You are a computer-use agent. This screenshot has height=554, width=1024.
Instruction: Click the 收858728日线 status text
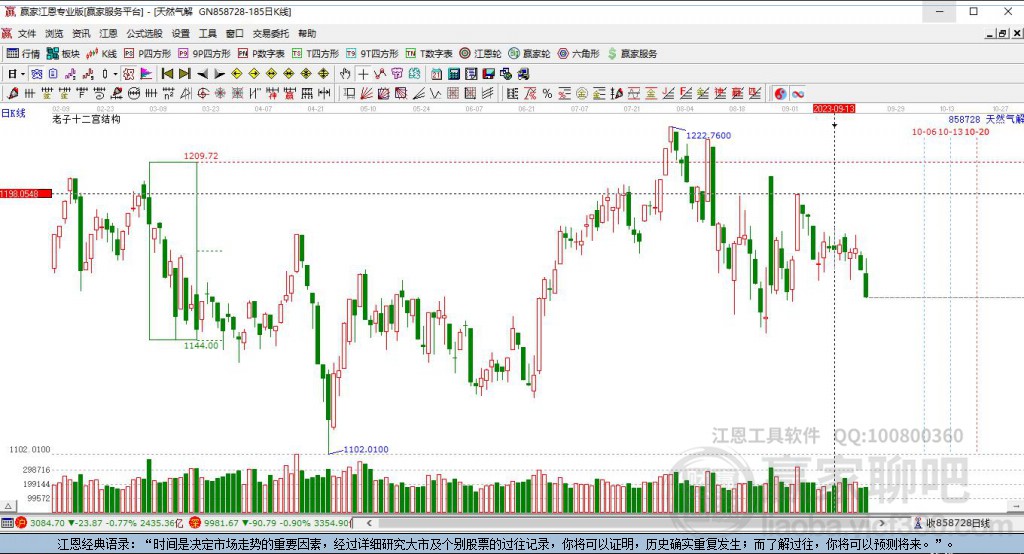click(x=957, y=523)
